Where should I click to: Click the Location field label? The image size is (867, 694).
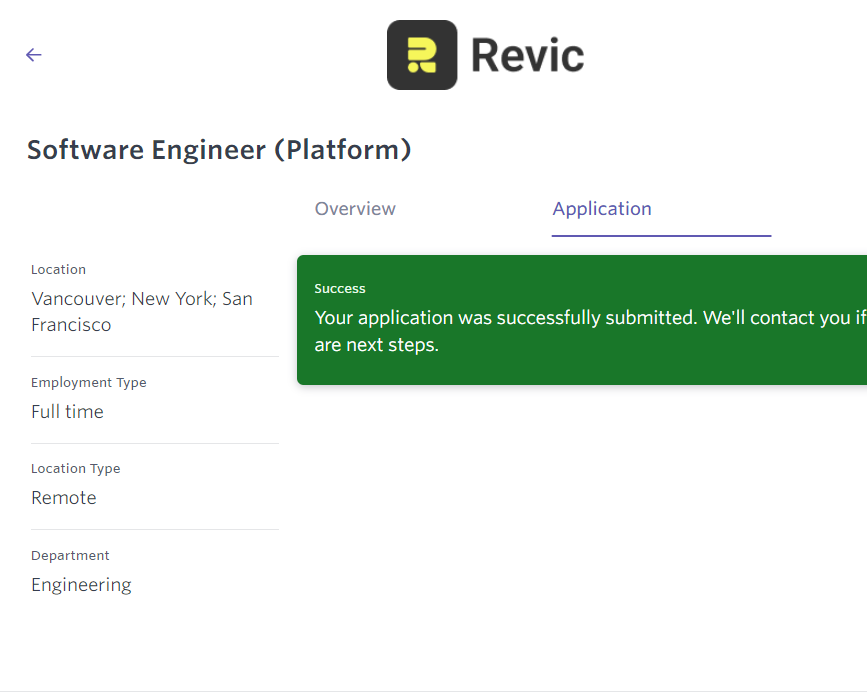[x=58, y=270]
